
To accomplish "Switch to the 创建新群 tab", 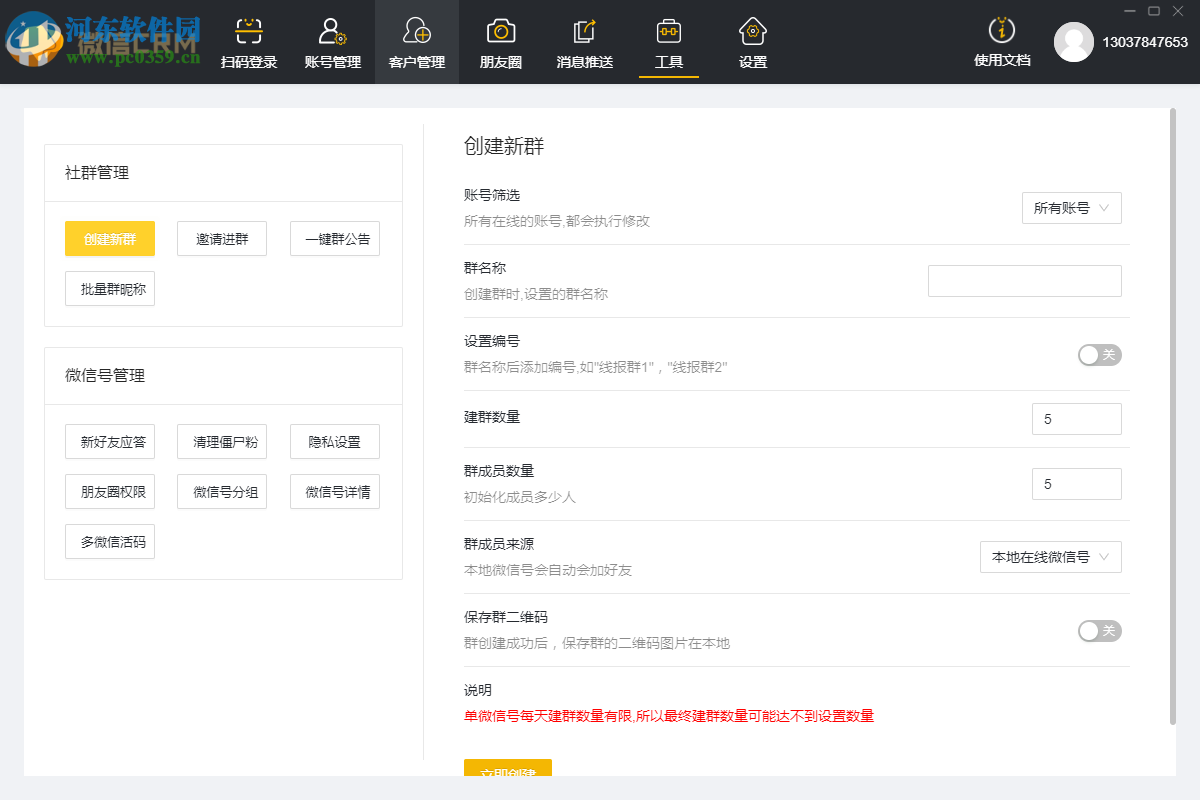I will pyautogui.click(x=109, y=238).
